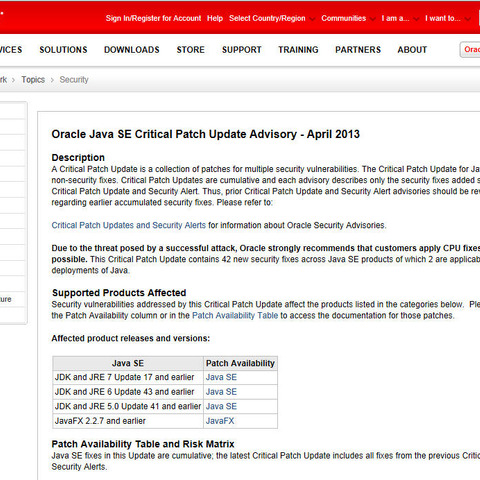Click 'Patch Availability Table and Risk Matrix' heading

click(x=143, y=444)
